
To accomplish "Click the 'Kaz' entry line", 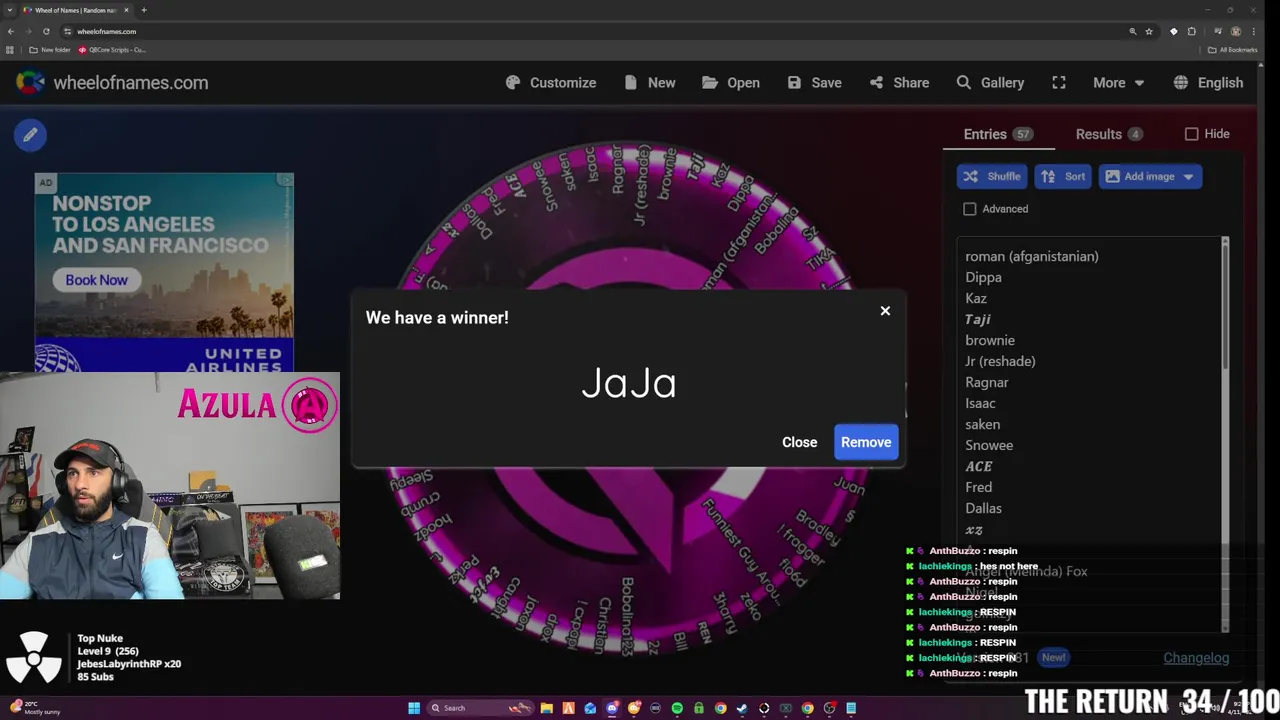I will click(x=976, y=299).
